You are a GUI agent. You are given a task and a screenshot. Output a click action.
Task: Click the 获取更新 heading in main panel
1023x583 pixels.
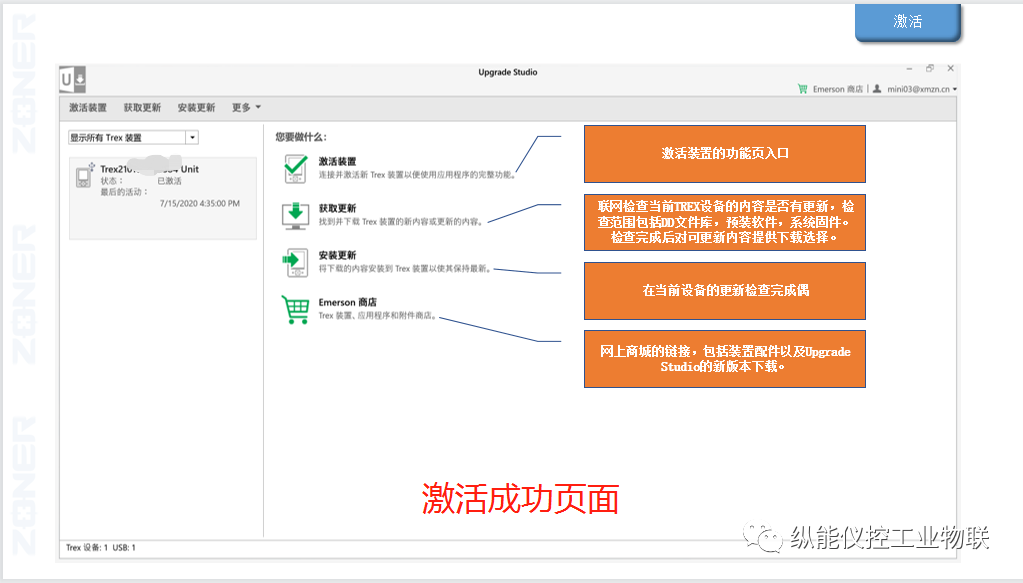(x=337, y=208)
